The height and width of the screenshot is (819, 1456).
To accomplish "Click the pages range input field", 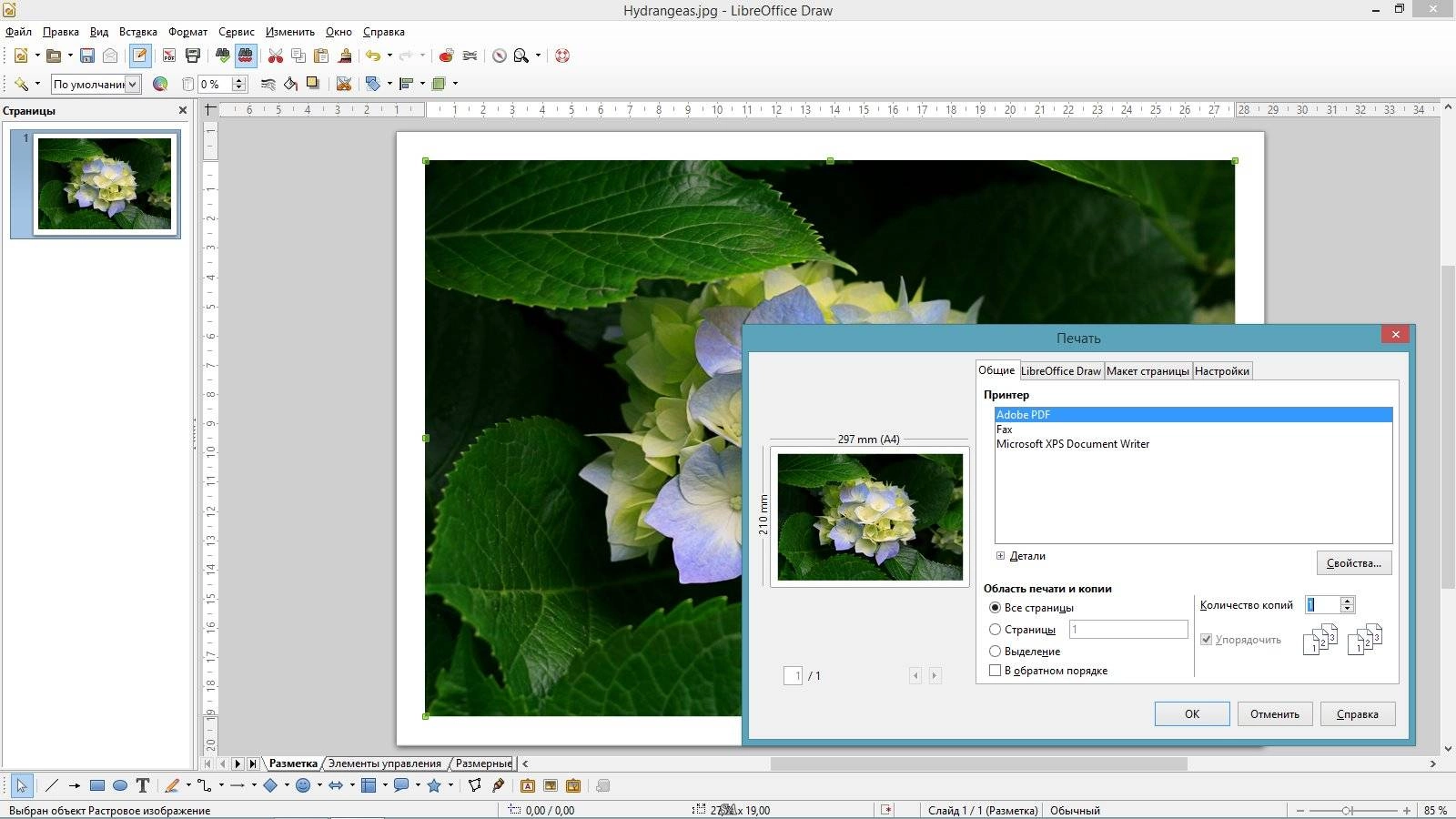I will point(1128,630).
